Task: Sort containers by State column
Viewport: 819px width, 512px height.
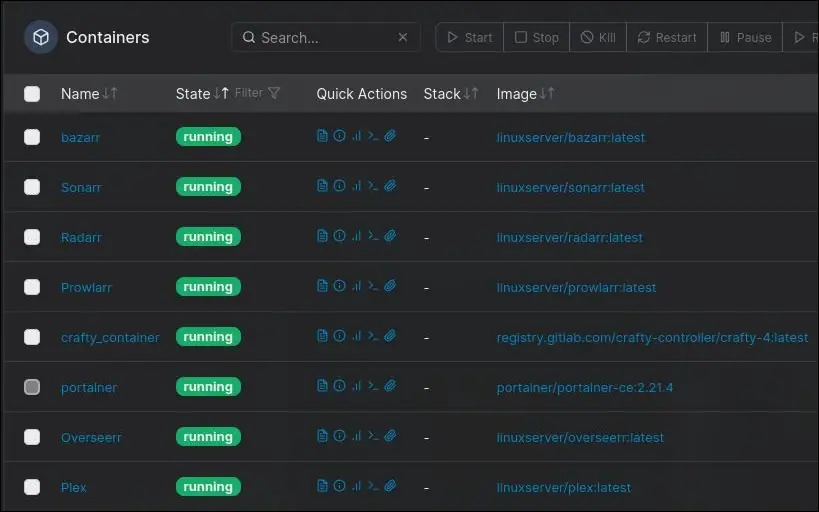Action: click(x=202, y=94)
